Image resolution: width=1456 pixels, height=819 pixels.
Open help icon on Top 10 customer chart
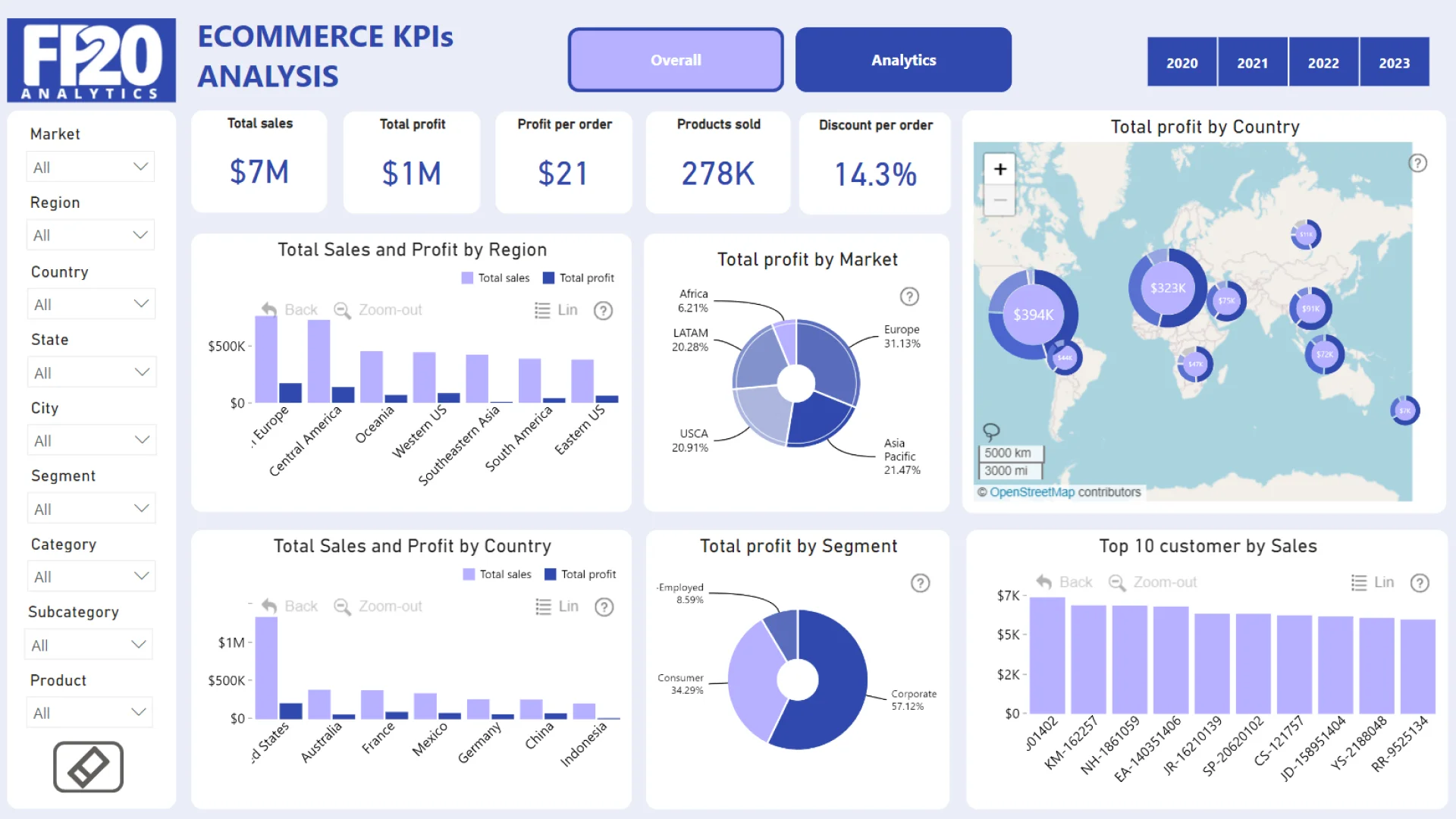tap(1420, 582)
